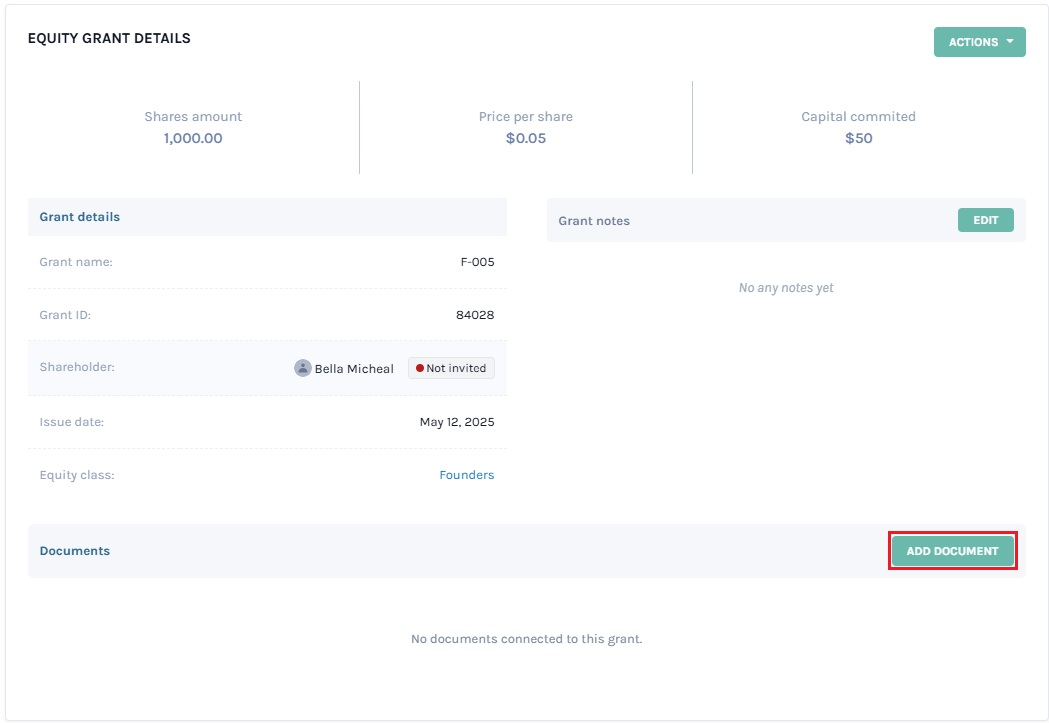Viewport: 1049px width, 723px height.
Task: Click the Grant name label
Action: (76, 262)
